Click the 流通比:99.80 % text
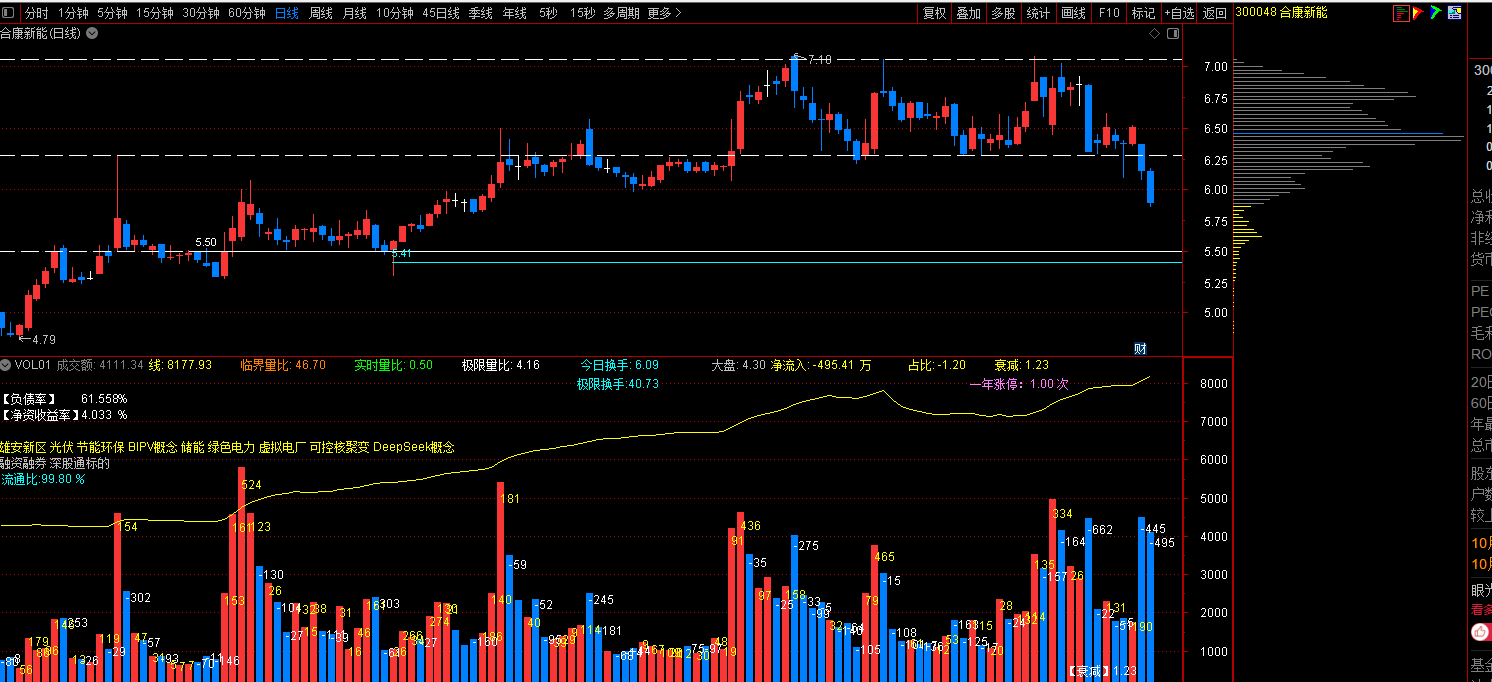 pos(43,479)
